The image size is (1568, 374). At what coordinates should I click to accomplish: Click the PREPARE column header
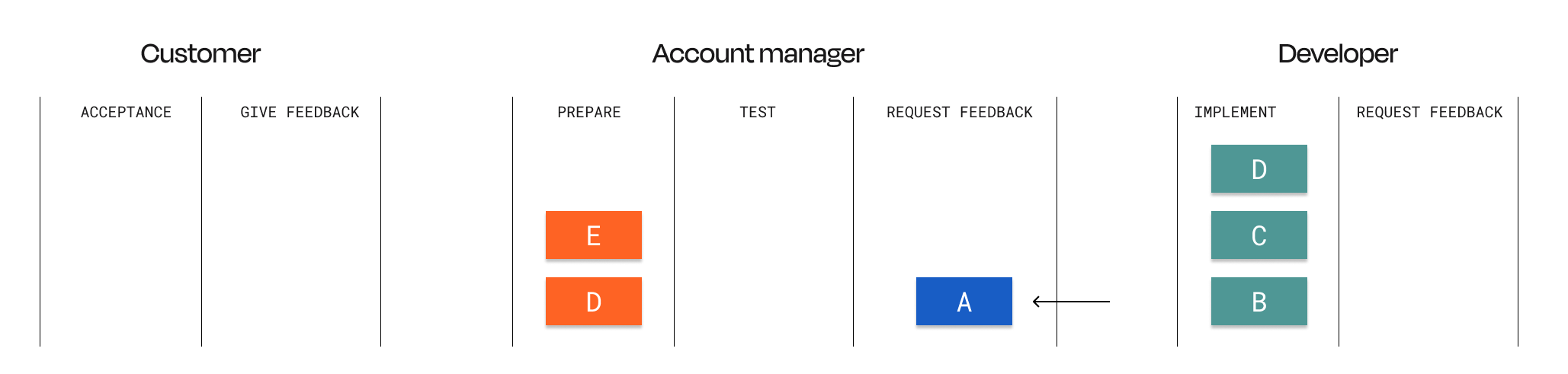click(x=588, y=113)
